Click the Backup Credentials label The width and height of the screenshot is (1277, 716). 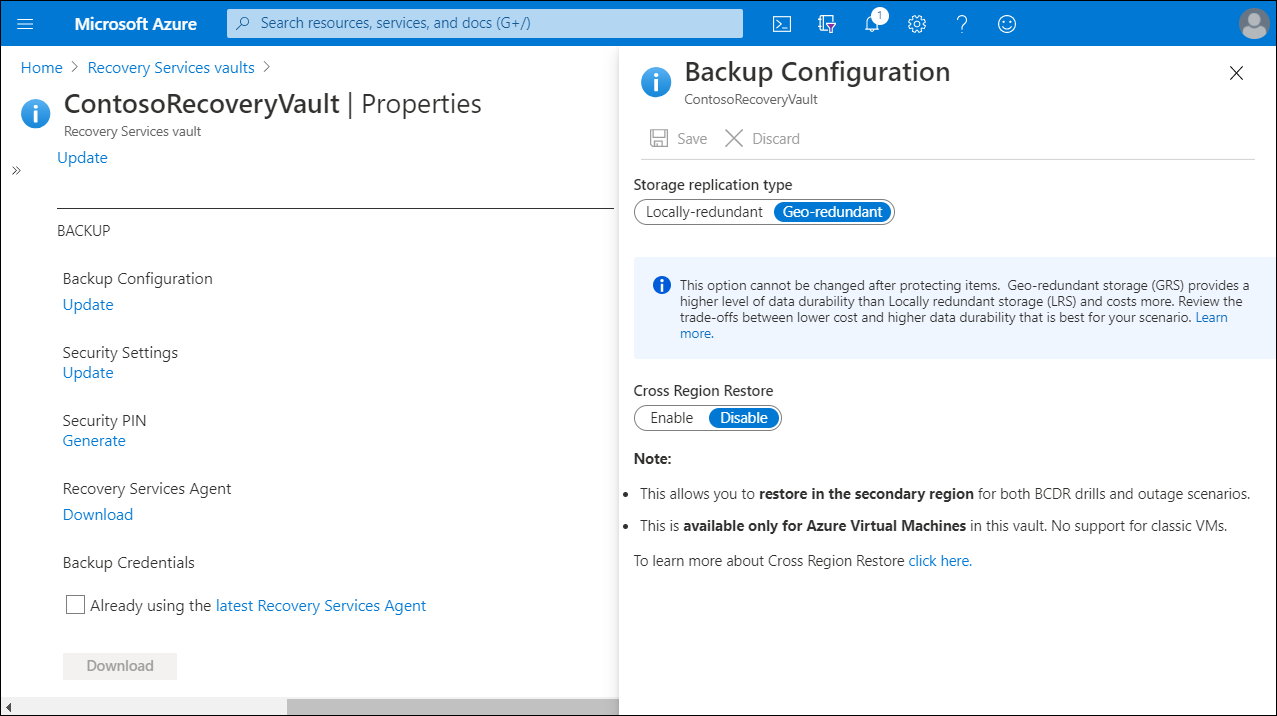[x=128, y=563]
